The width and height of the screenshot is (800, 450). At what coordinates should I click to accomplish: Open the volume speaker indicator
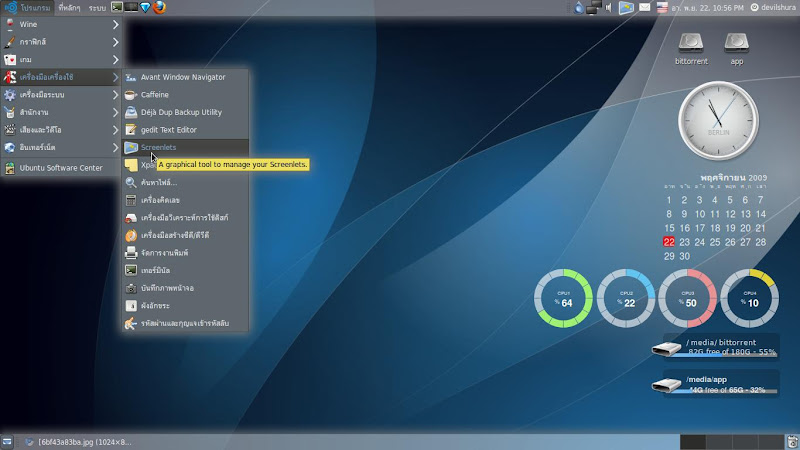pos(608,7)
